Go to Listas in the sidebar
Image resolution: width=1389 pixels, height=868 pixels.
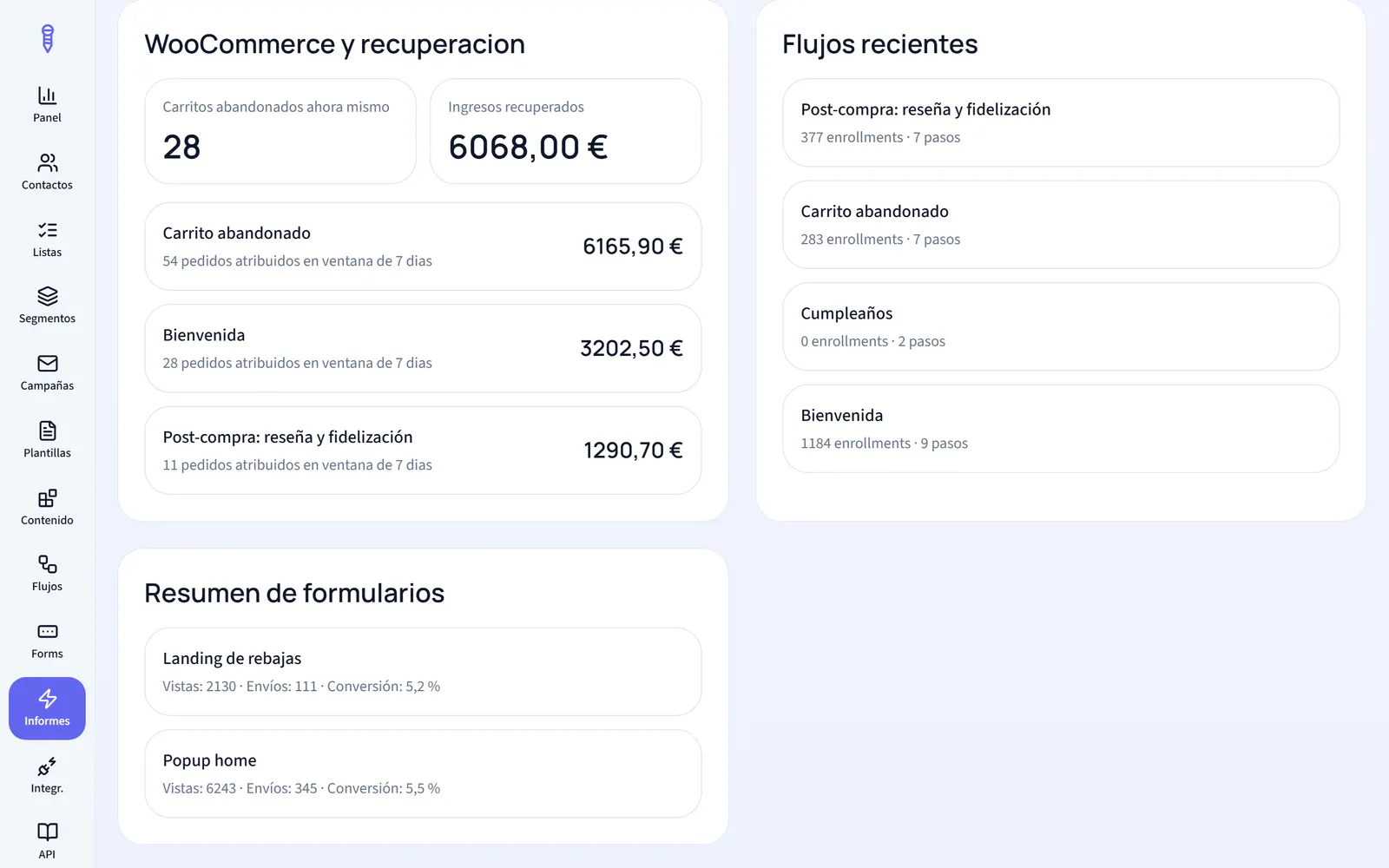point(47,239)
